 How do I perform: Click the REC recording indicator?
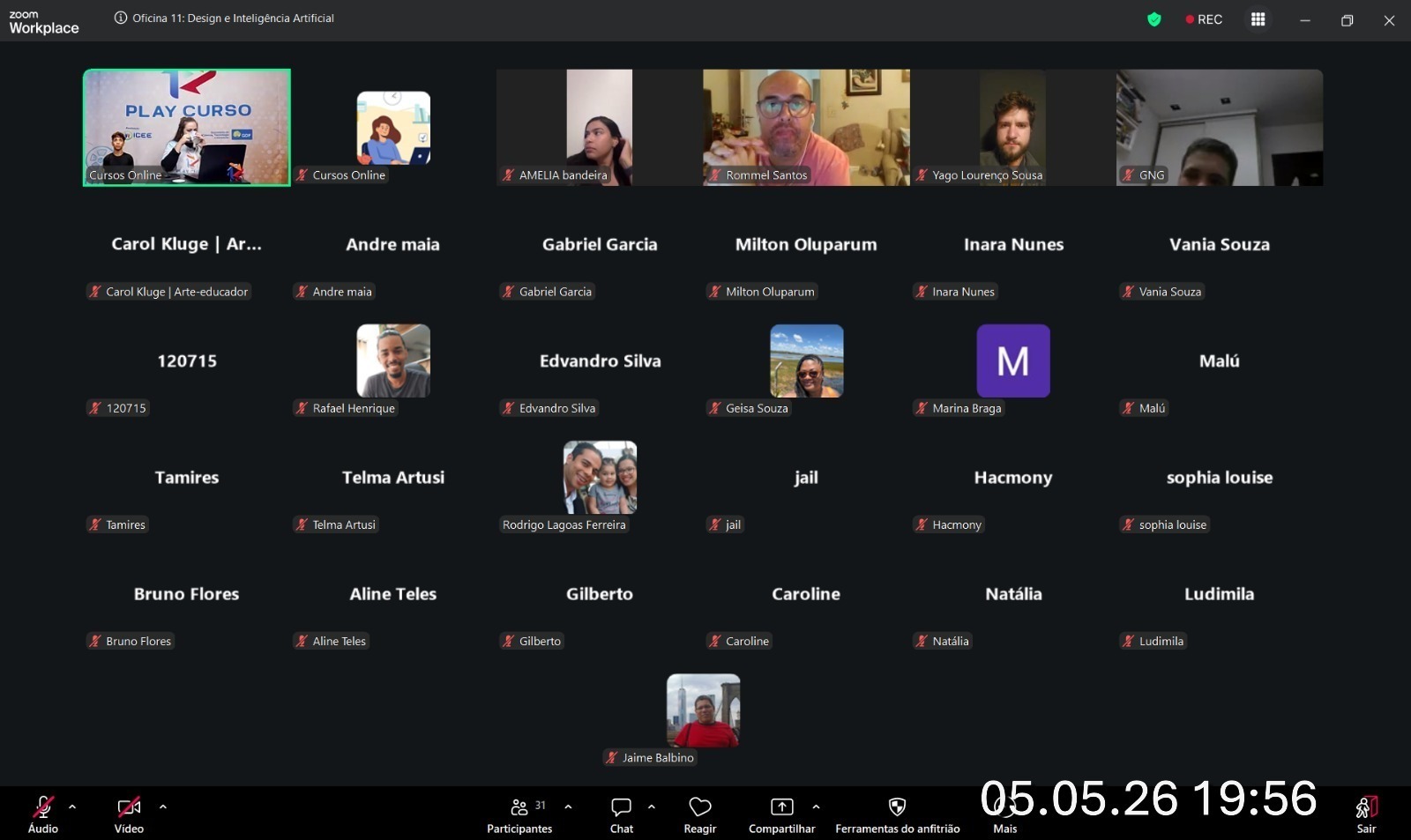(1204, 19)
